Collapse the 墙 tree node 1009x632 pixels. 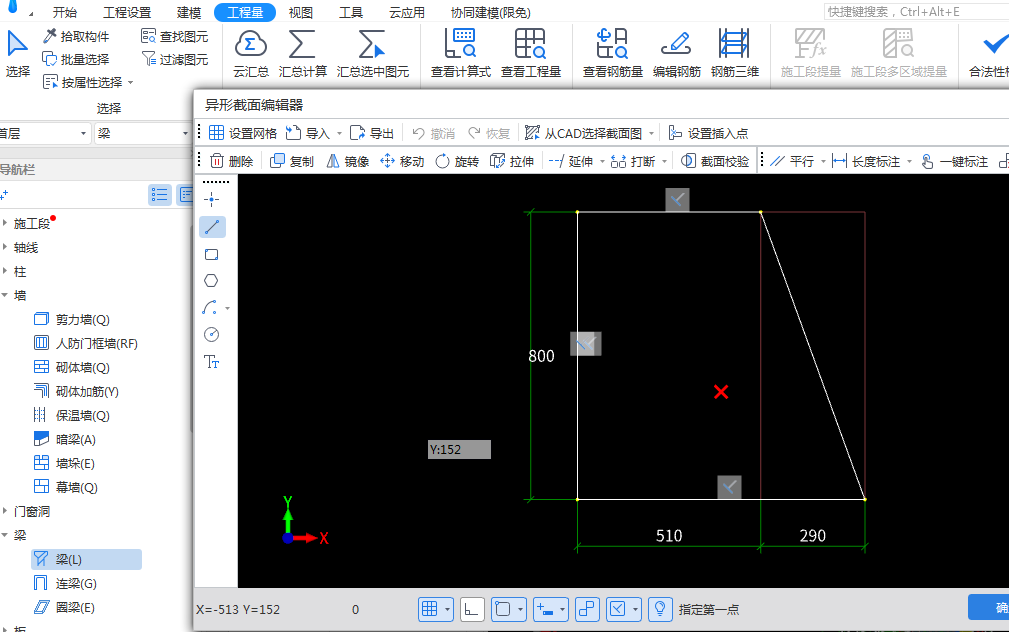(x=5, y=295)
